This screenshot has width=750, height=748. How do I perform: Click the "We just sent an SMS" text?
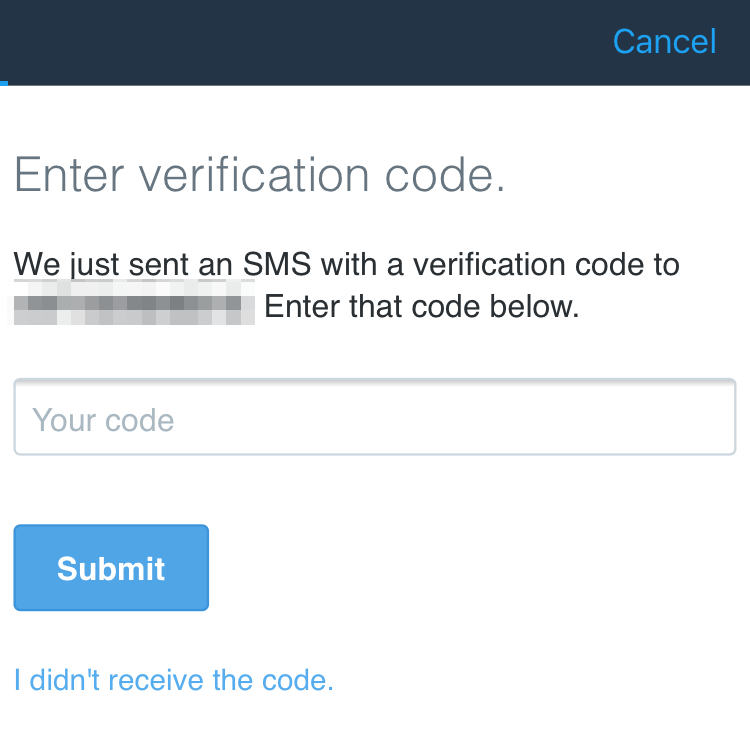click(125, 266)
